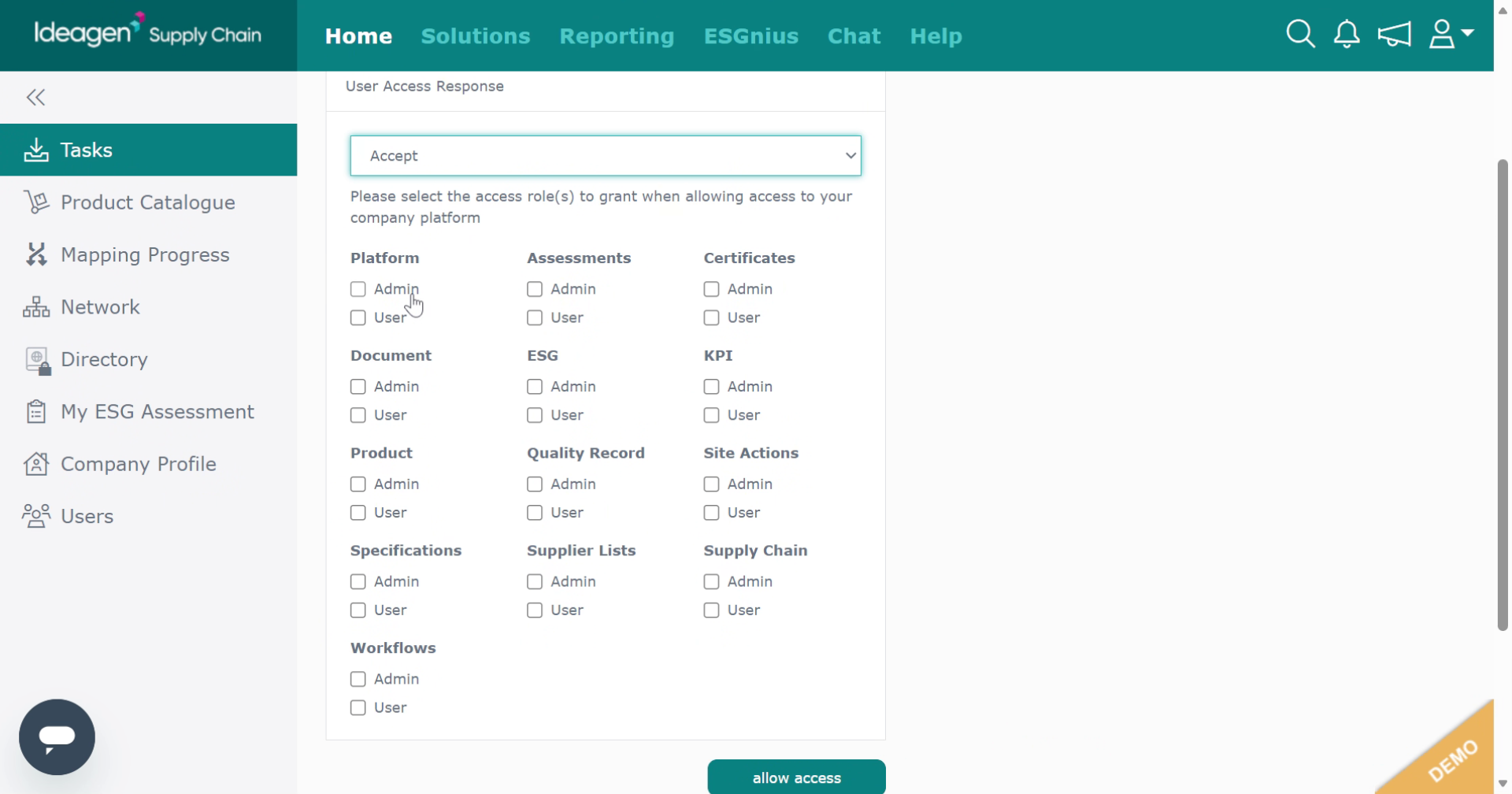
Task: Check Quality Record Admin checkbox
Action: (x=535, y=484)
